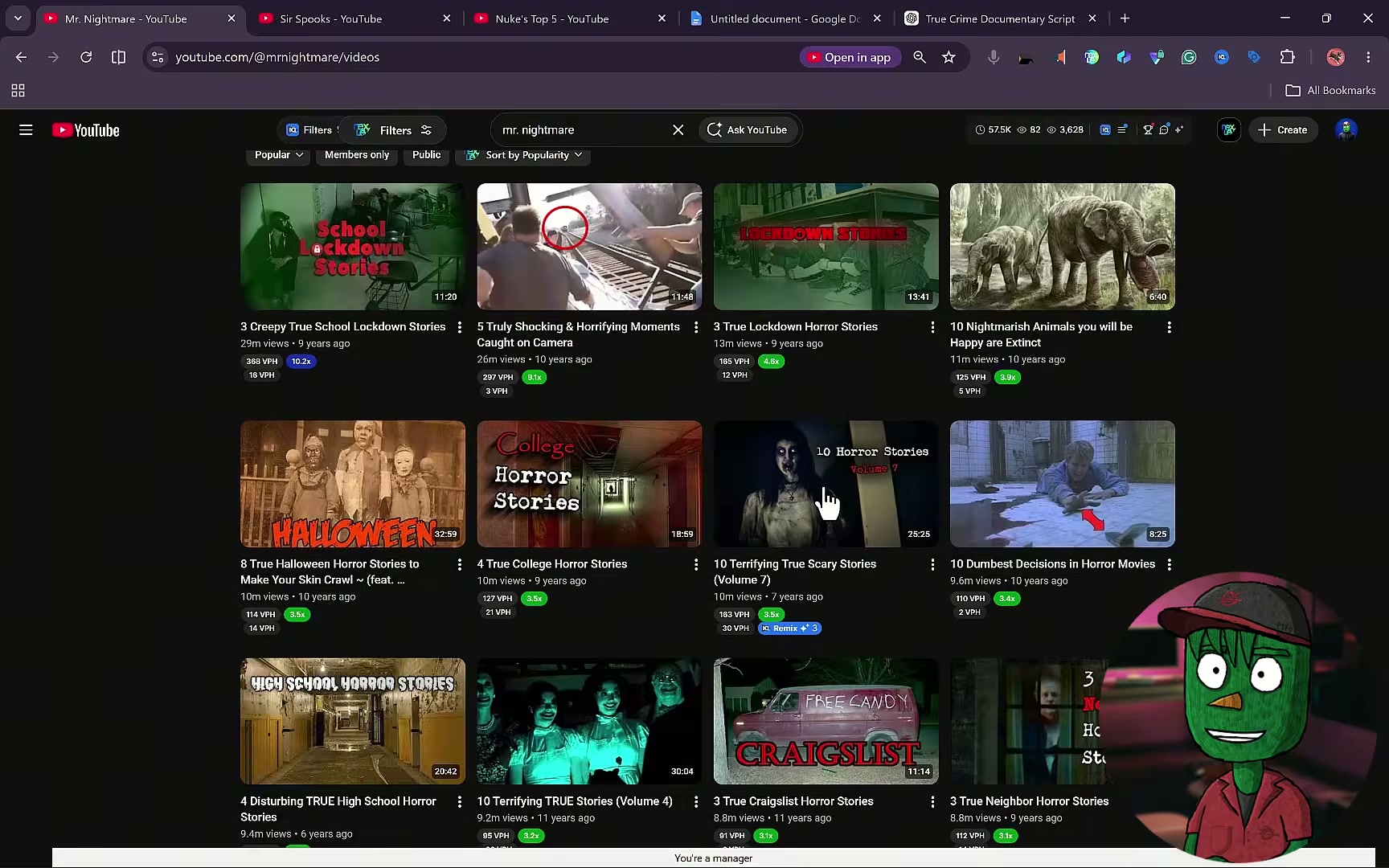Toggle the Members only filter chip

(x=357, y=155)
